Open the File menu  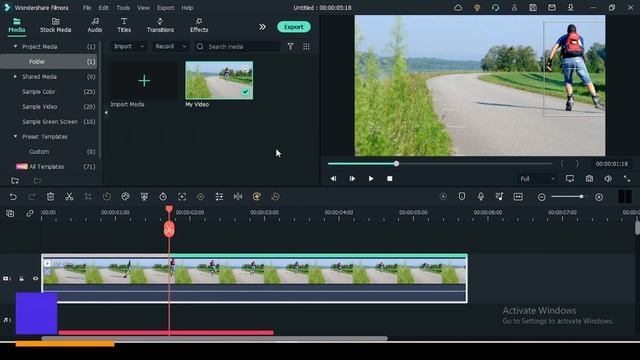coord(87,8)
